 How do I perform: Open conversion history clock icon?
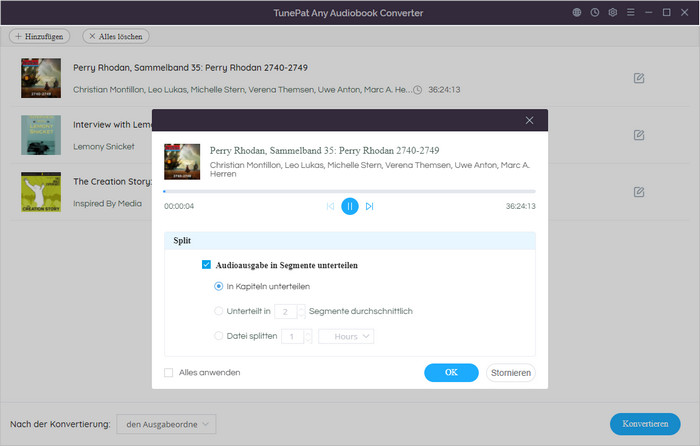click(x=595, y=13)
